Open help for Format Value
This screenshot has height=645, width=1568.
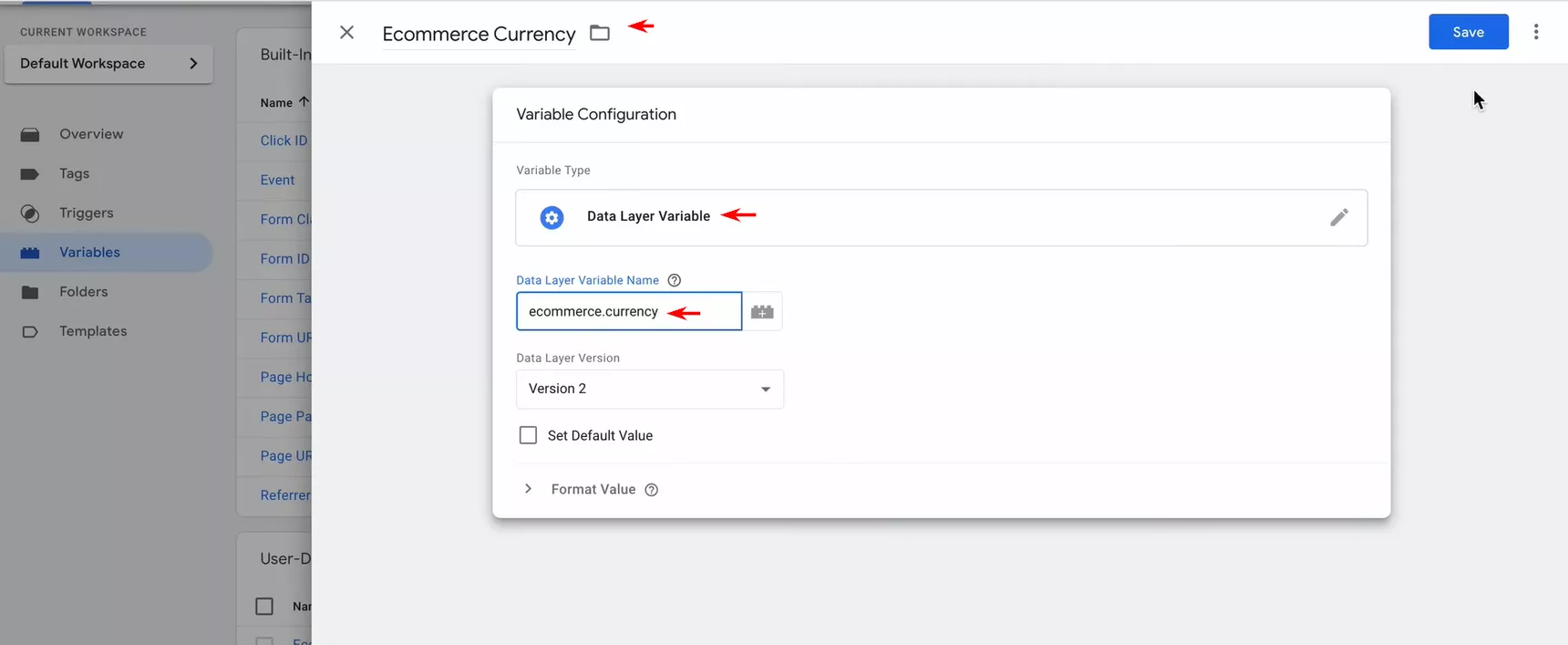[x=651, y=490]
